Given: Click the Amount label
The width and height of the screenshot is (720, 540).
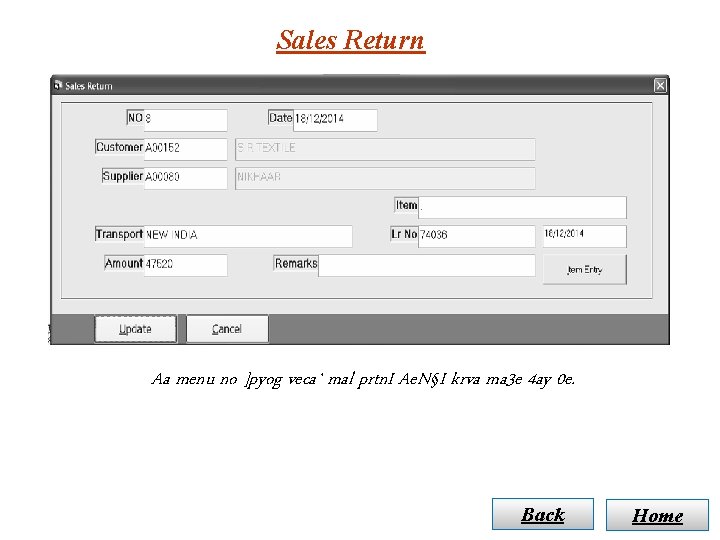Looking at the screenshot, I should pyautogui.click(x=124, y=263).
